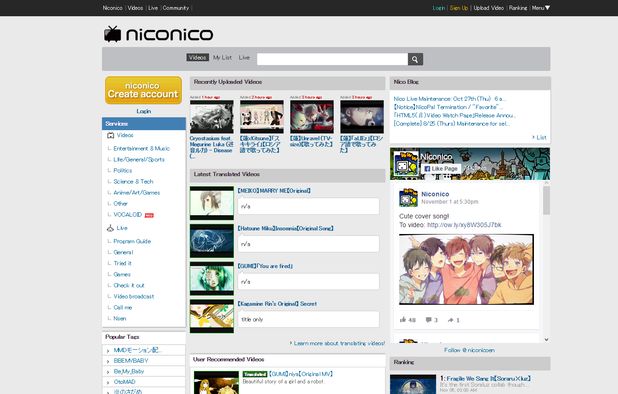Select the My List search tab

coord(222,58)
